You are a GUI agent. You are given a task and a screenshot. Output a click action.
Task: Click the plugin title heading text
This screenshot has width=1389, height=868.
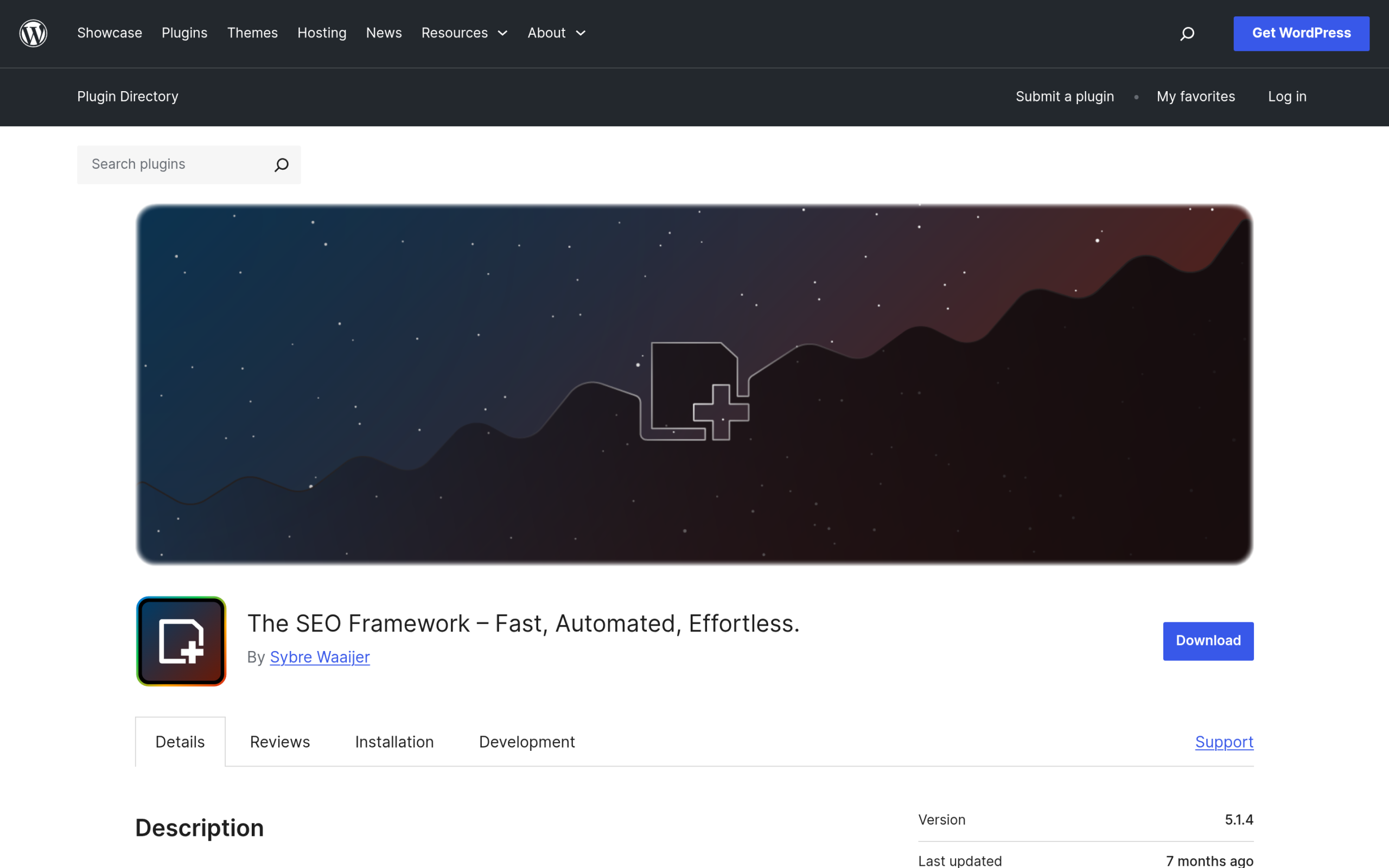[x=524, y=623]
